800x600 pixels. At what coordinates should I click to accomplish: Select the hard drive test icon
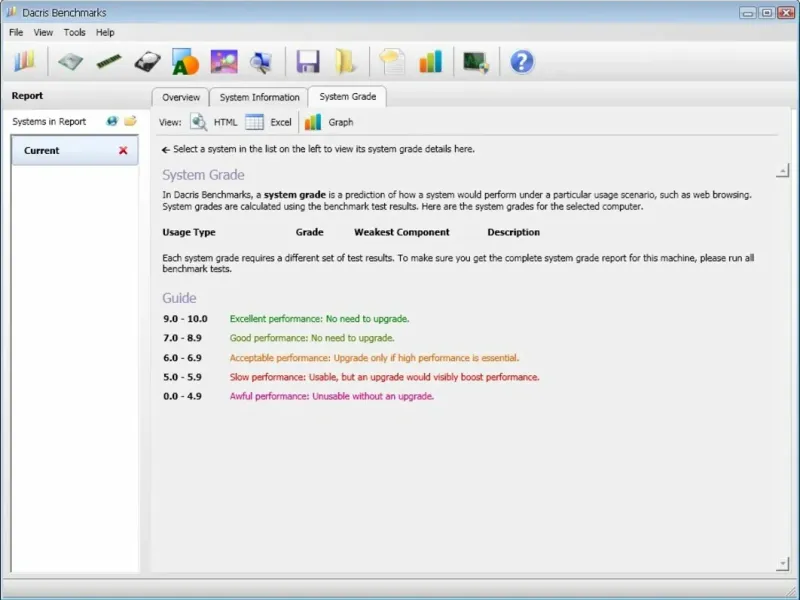[x=147, y=62]
